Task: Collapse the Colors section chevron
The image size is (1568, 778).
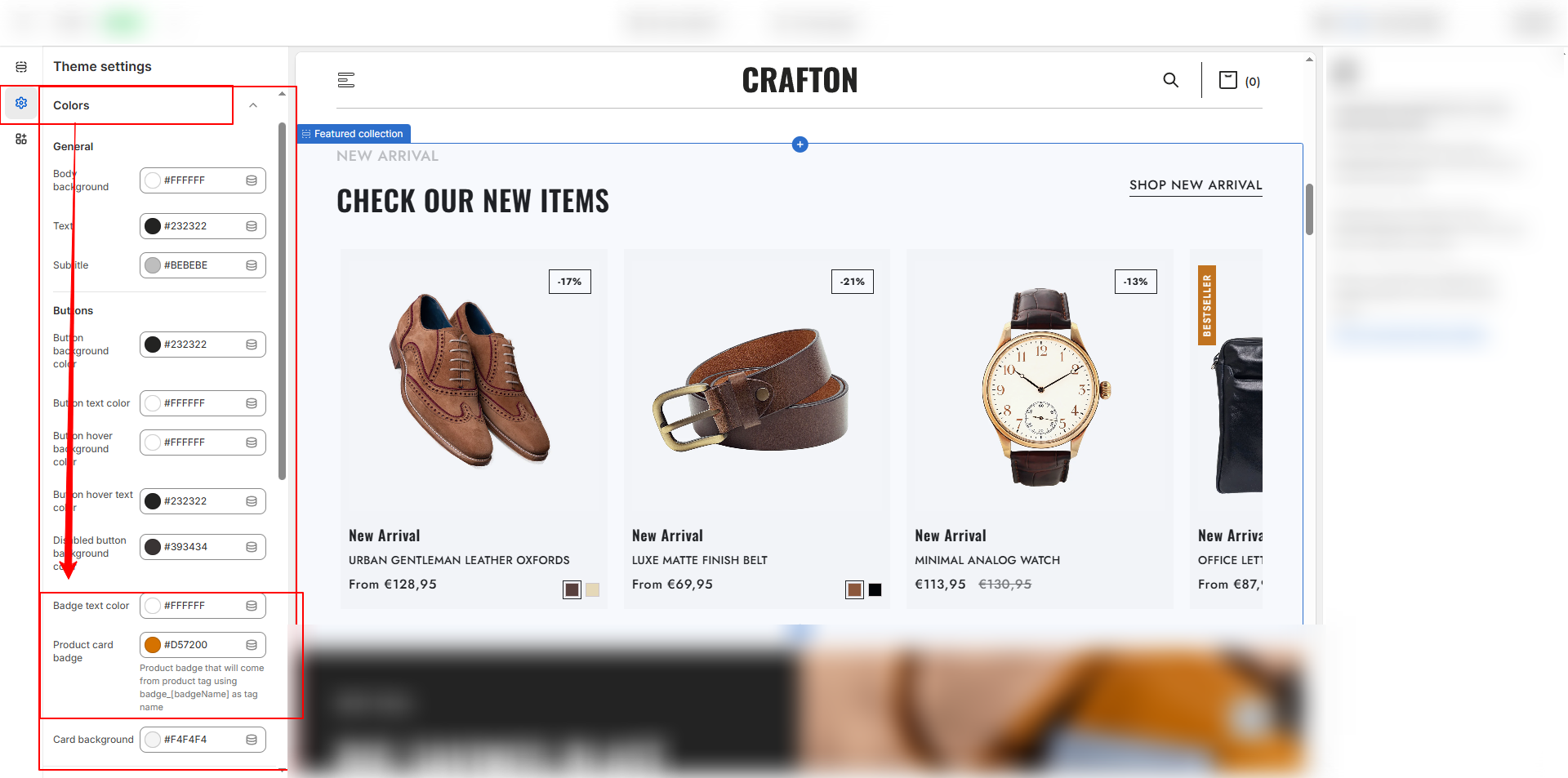Action: [x=253, y=105]
